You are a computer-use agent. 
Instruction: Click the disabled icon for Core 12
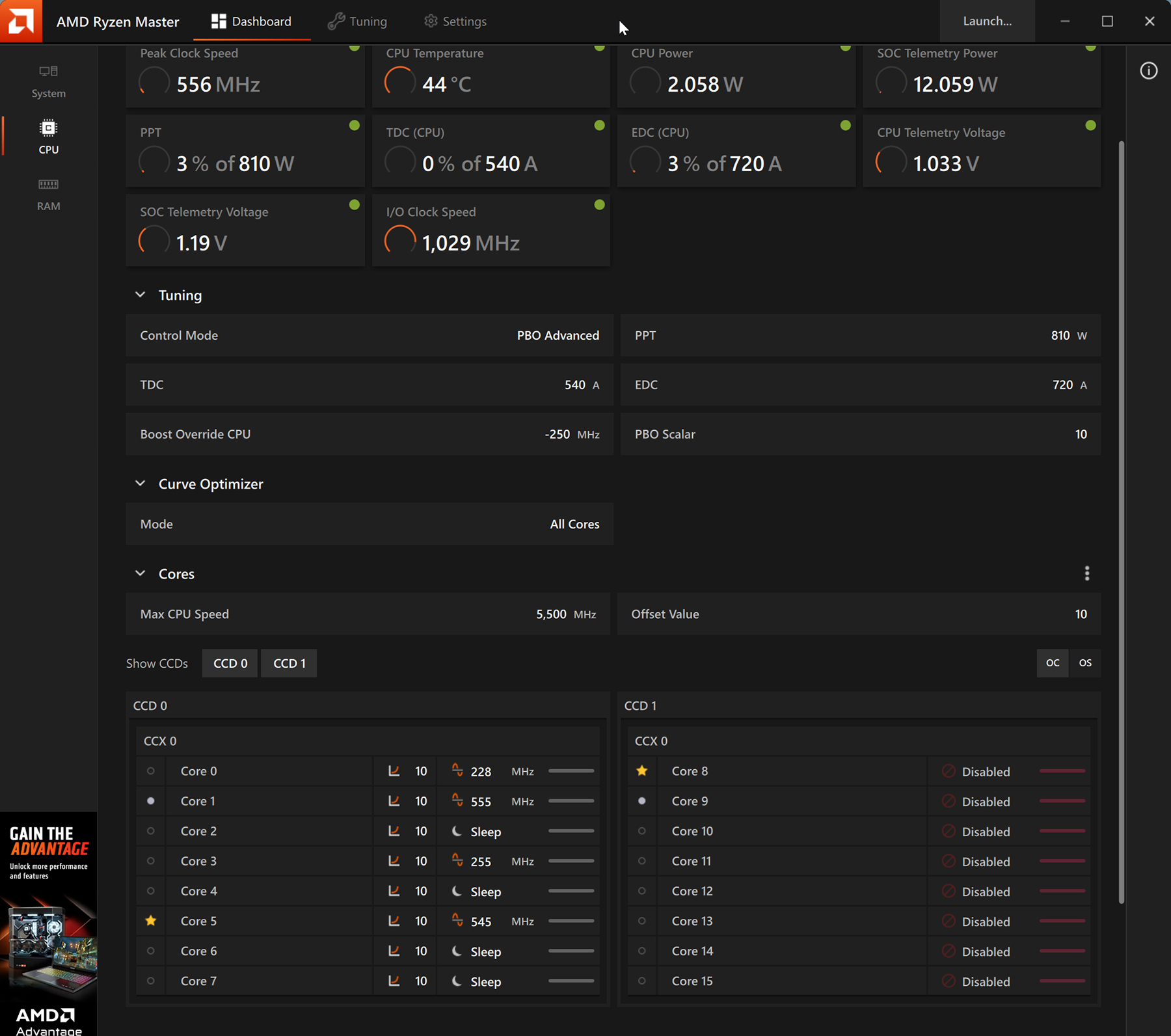949,891
